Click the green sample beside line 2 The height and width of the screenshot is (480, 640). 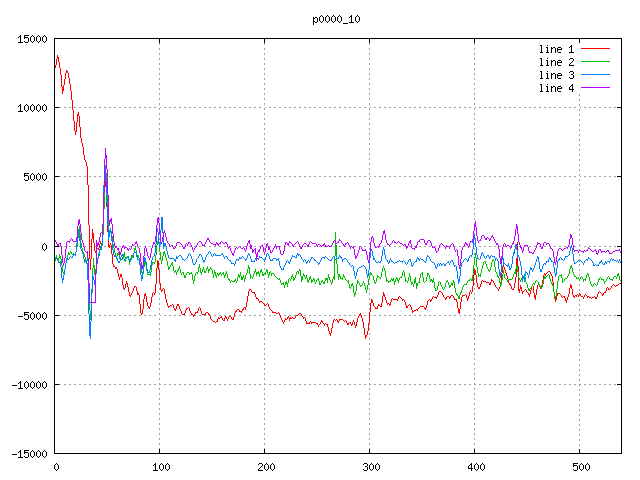595,62
